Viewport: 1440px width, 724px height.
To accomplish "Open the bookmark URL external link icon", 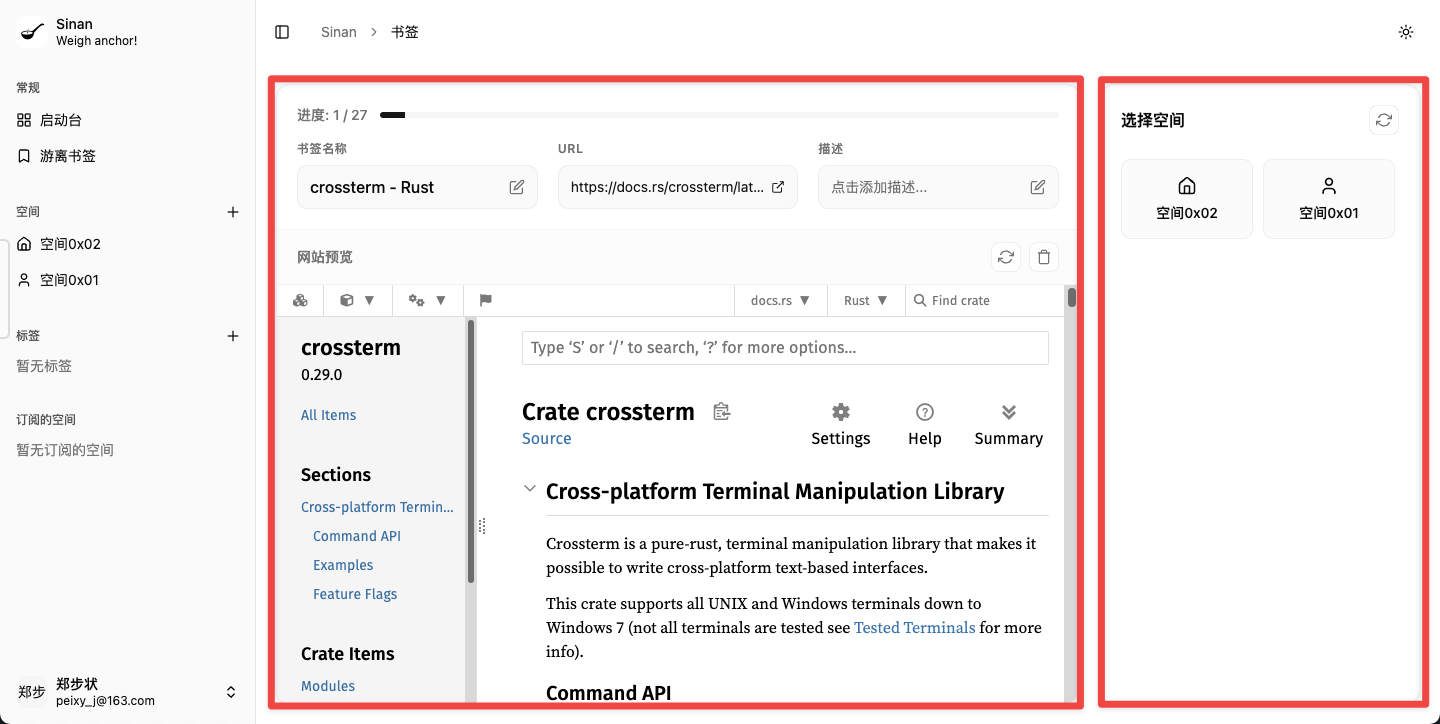I will 778,187.
